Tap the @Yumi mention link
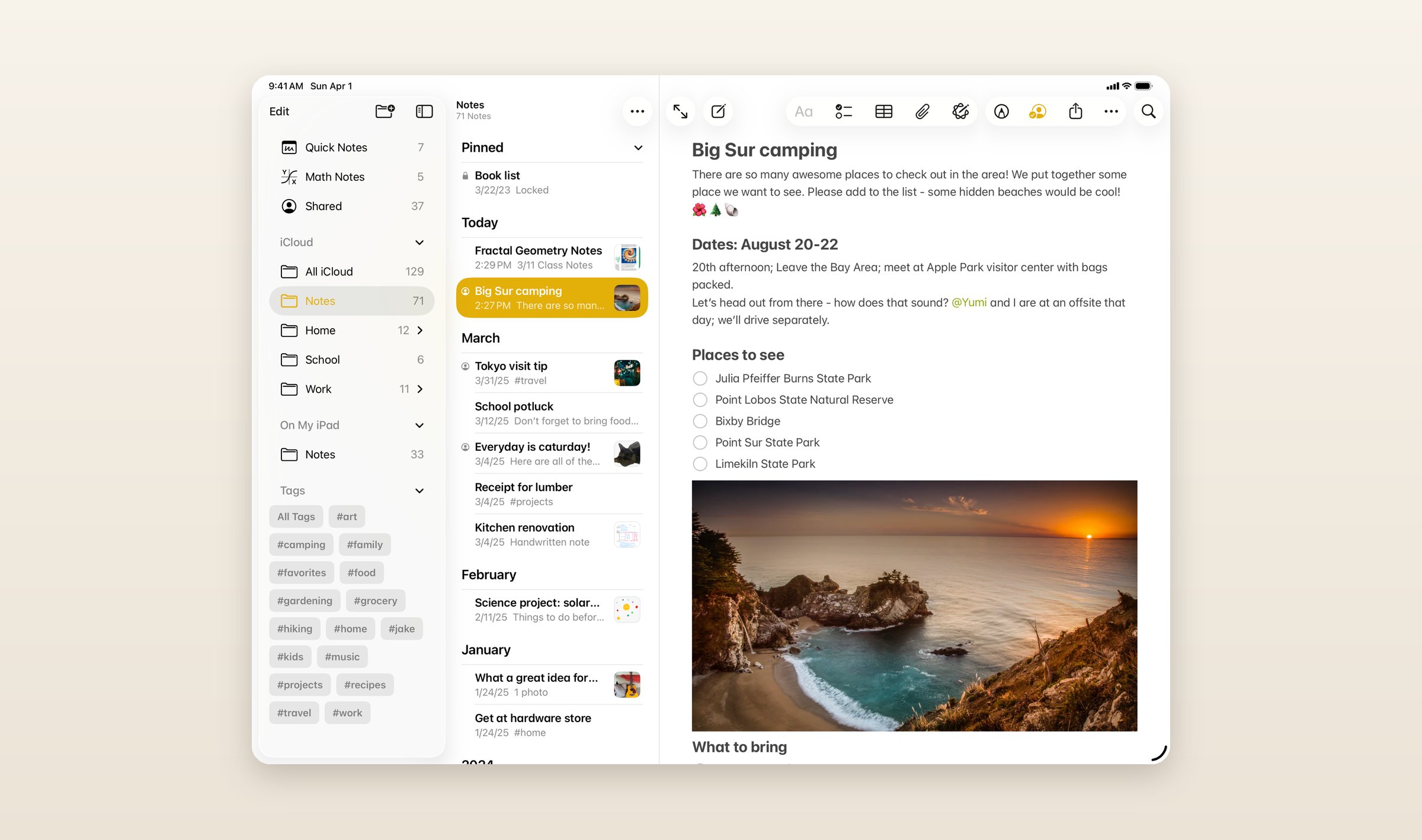The image size is (1422, 840). click(x=969, y=303)
